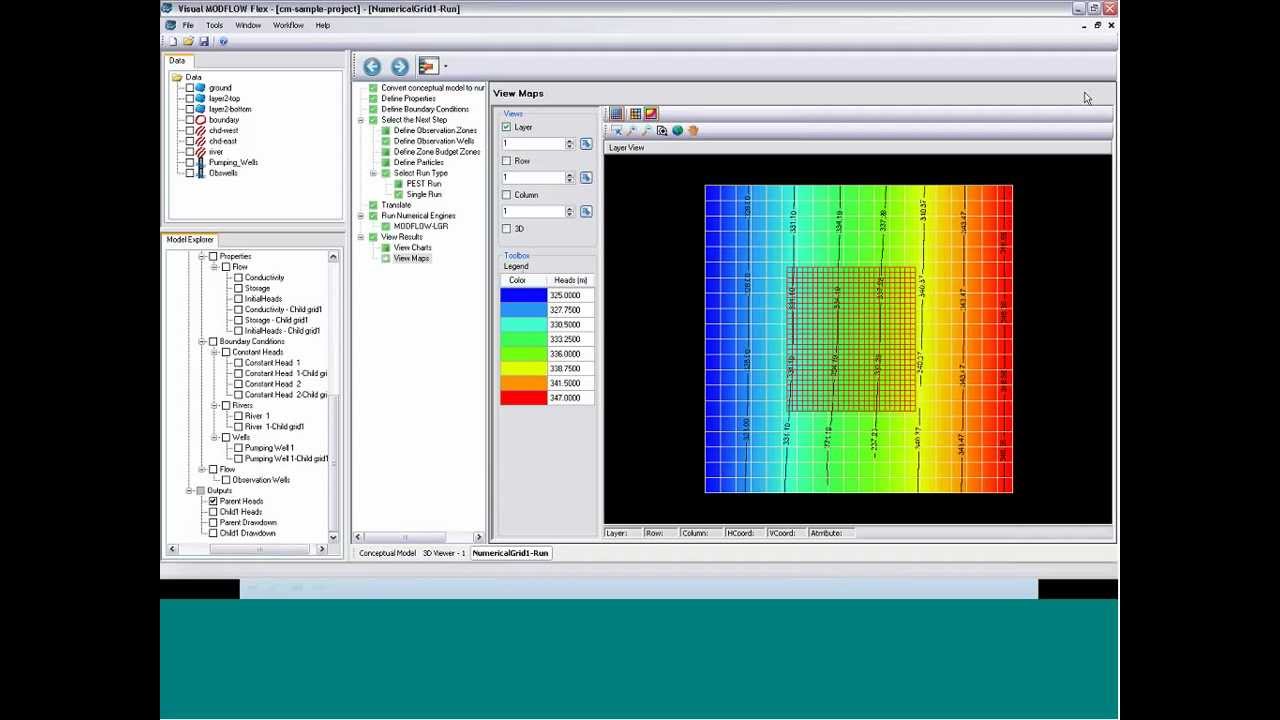Go to next workflow step arrow
The height and width of the screenshot is (720, 1280).
(400, 66)
